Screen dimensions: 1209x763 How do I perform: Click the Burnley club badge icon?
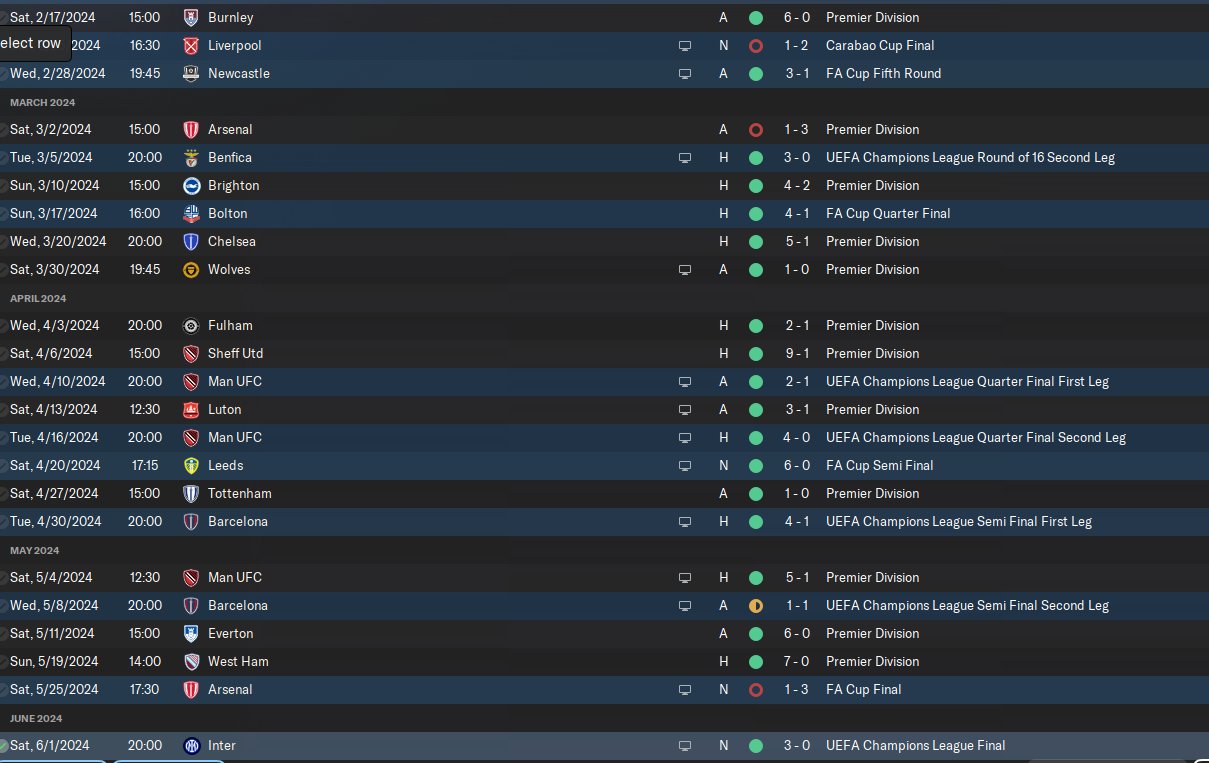point(191,18)
